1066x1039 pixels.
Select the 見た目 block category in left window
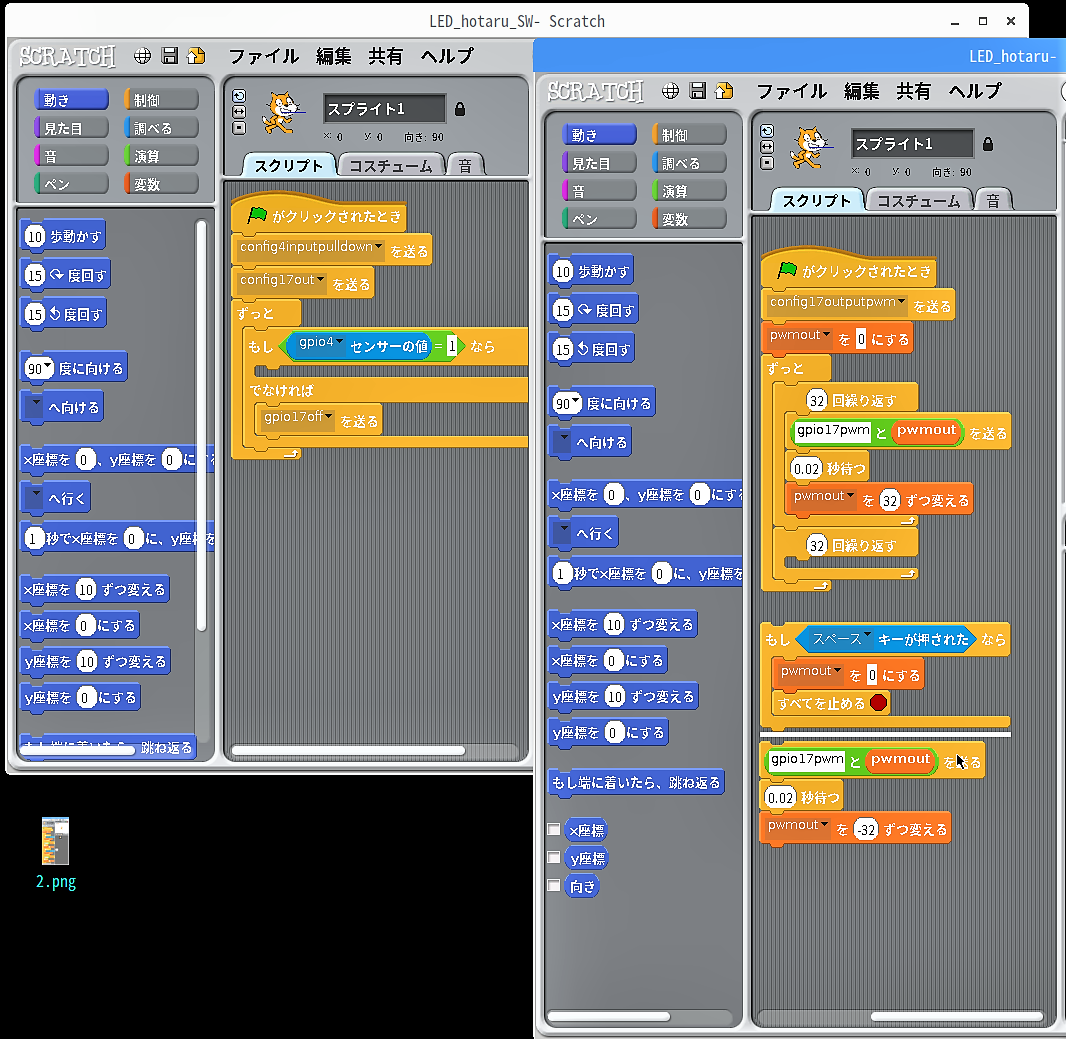pos(71,128)
